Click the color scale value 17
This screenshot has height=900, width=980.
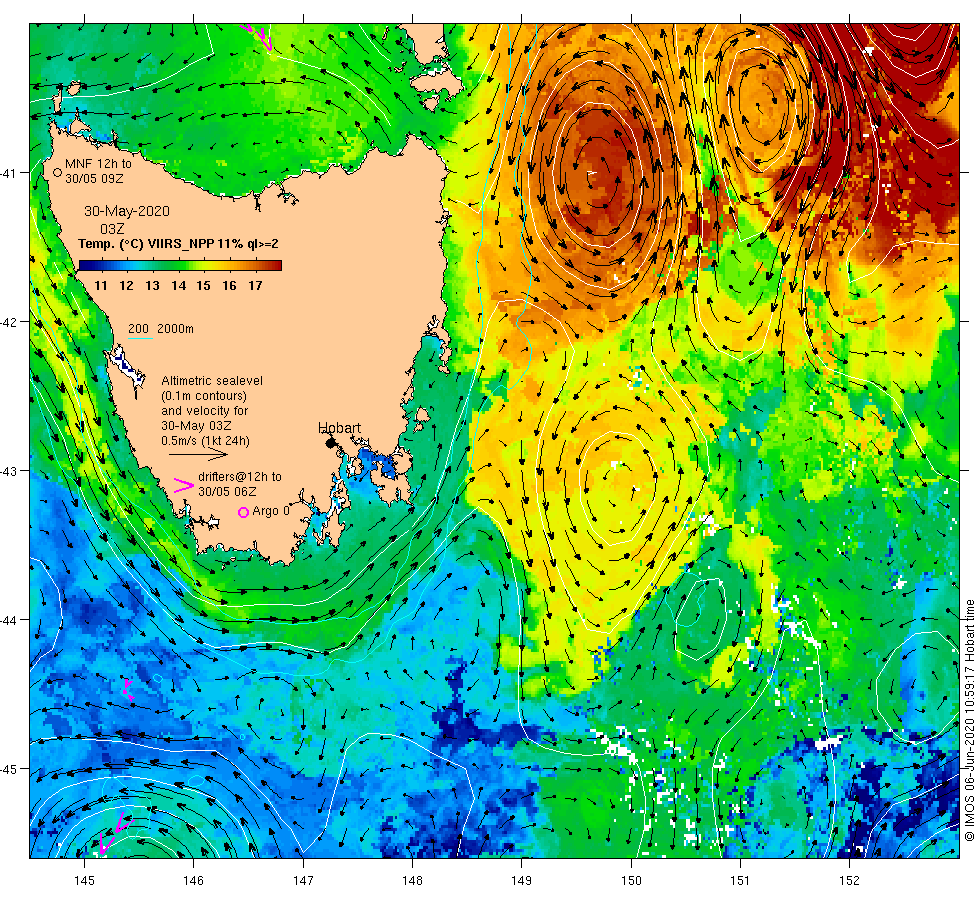click(255, 286)
